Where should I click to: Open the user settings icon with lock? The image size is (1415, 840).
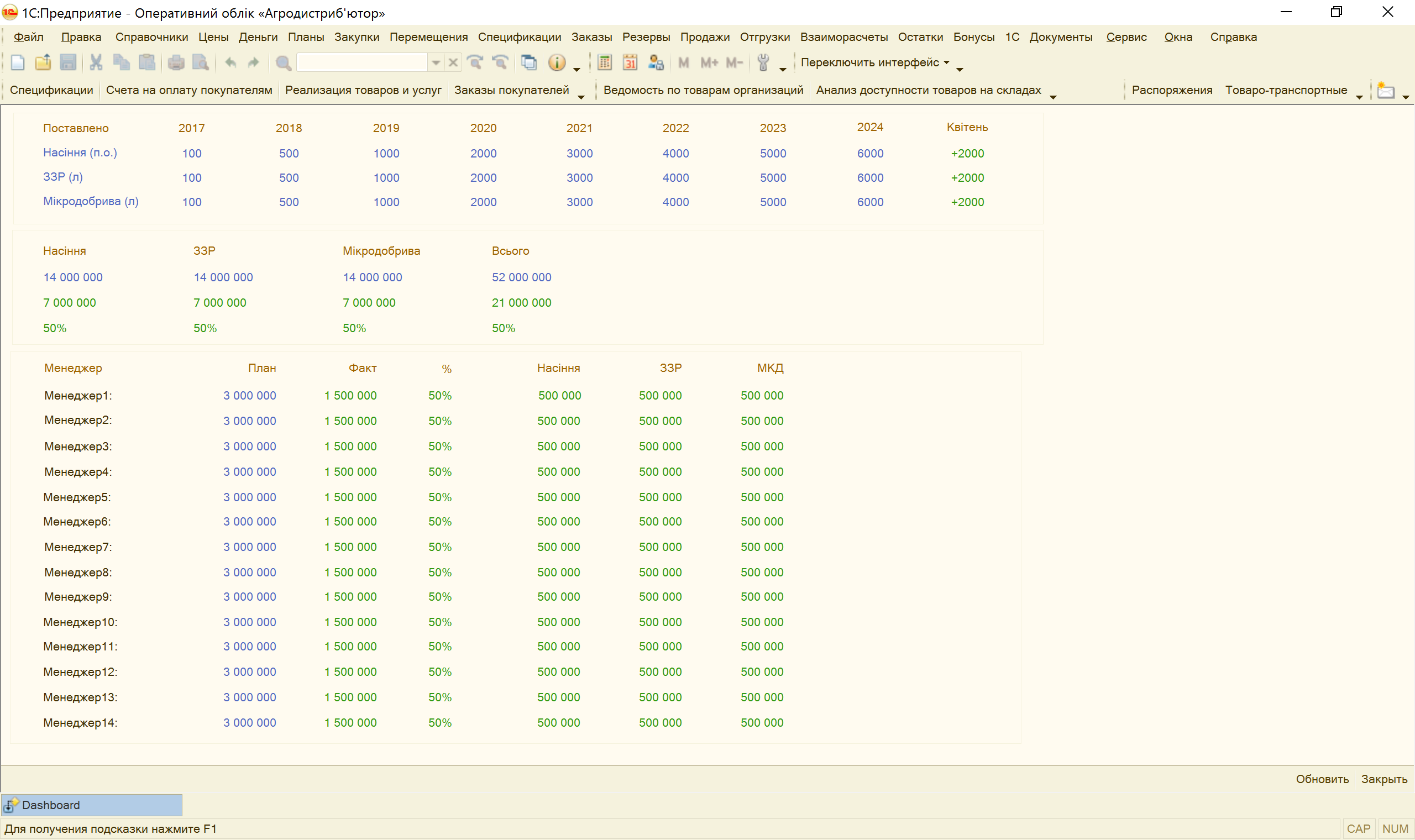656,62
